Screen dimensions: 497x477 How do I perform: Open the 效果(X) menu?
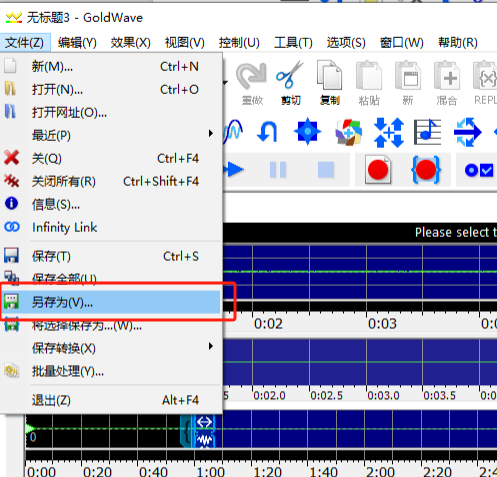[x=131, y=43]
